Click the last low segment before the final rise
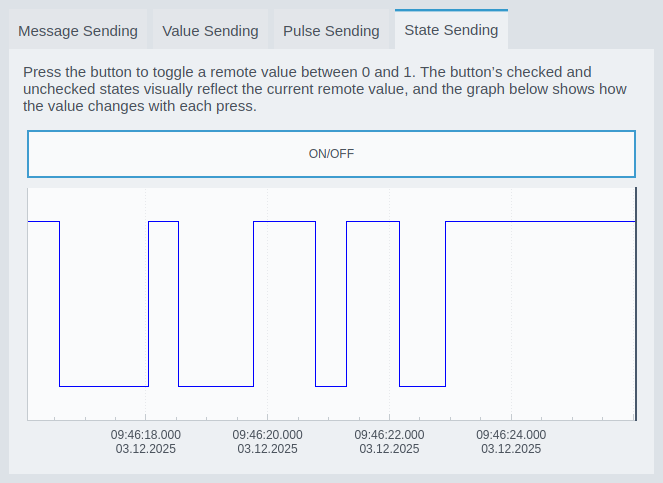Viewport: 663px width, 483px height. click(422, 385)
